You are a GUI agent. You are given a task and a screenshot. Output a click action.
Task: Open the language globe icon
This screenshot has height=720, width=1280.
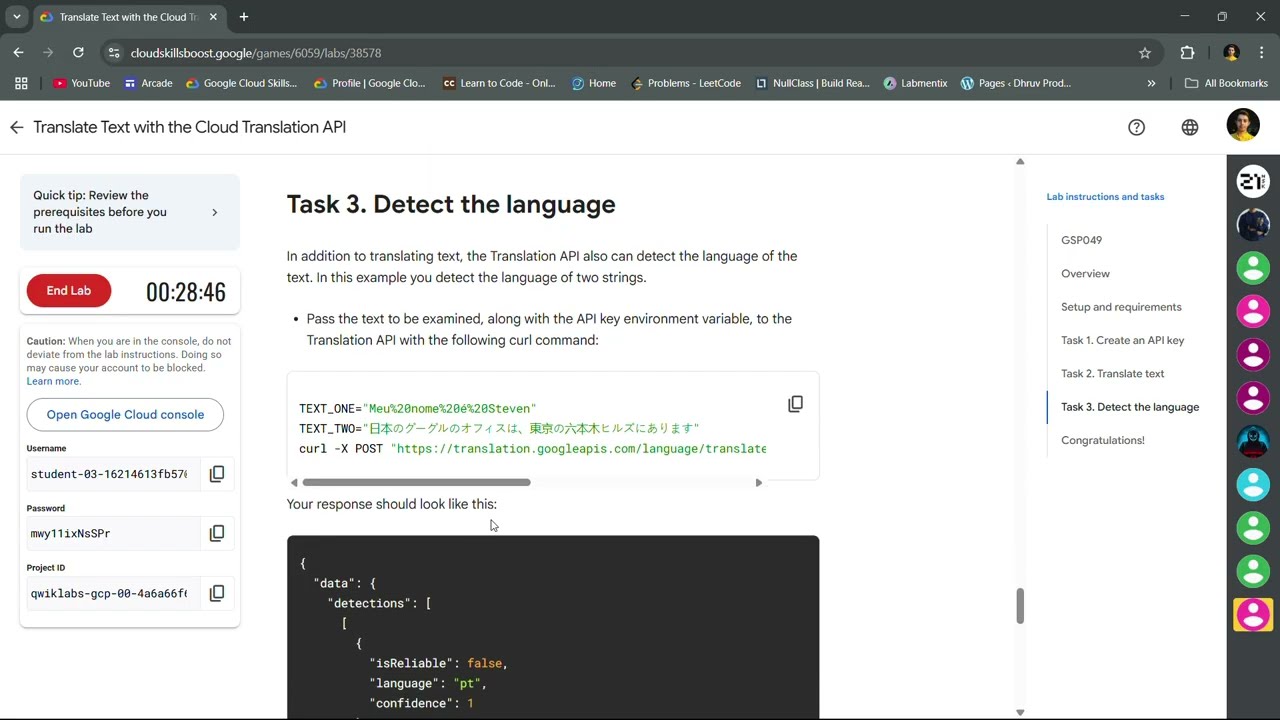(x=1189, y=127)
